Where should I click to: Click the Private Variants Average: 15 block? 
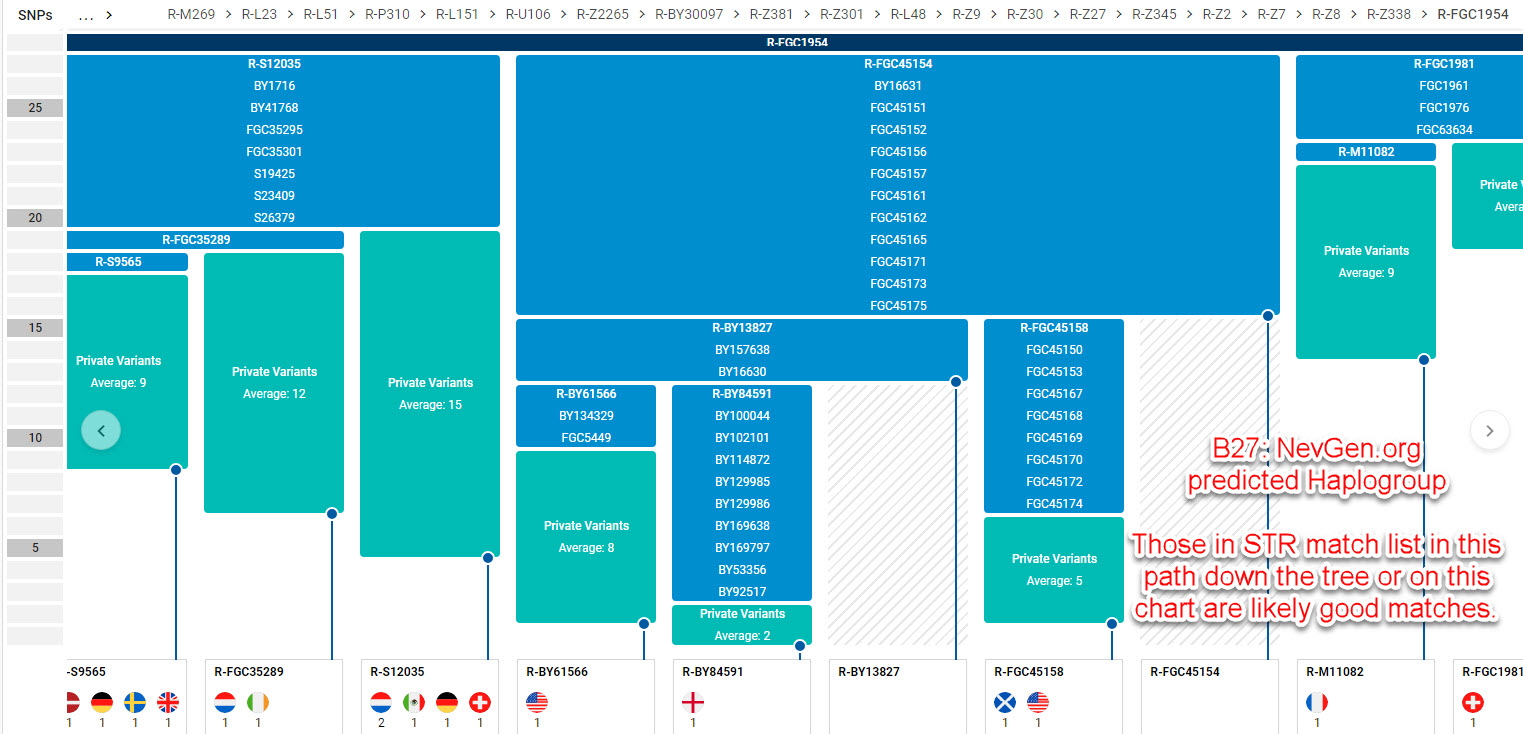tap(430, 393)
